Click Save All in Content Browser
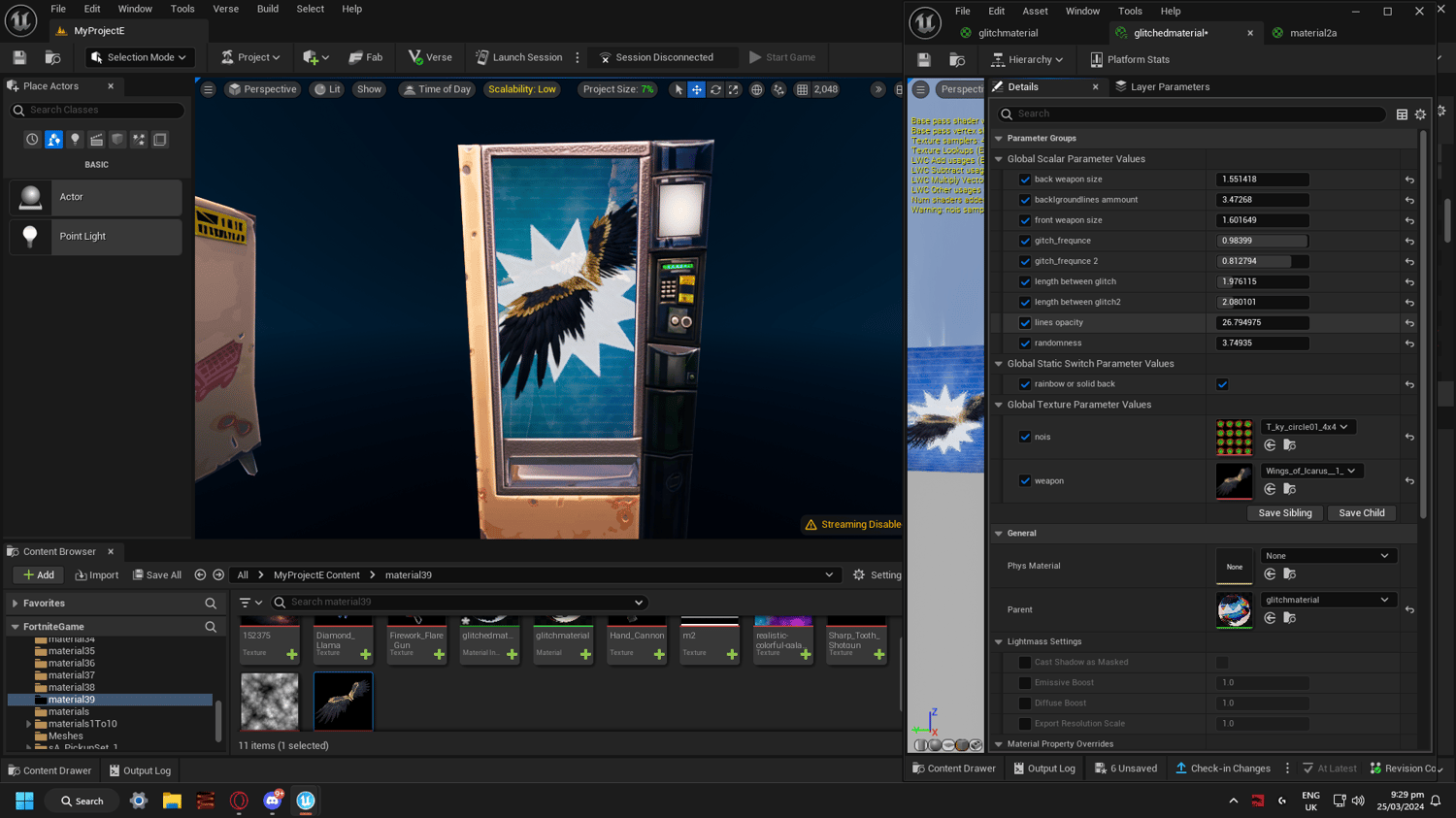 (157, 575)
